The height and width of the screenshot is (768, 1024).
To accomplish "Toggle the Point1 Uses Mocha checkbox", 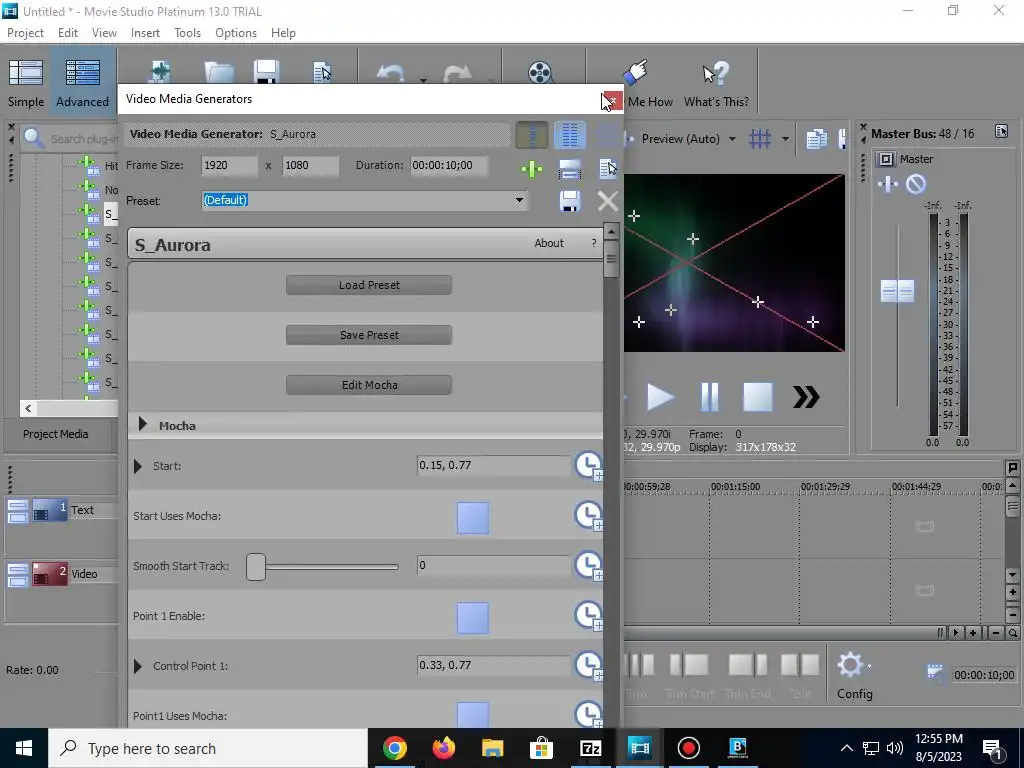I will click(x=473, y=715).
